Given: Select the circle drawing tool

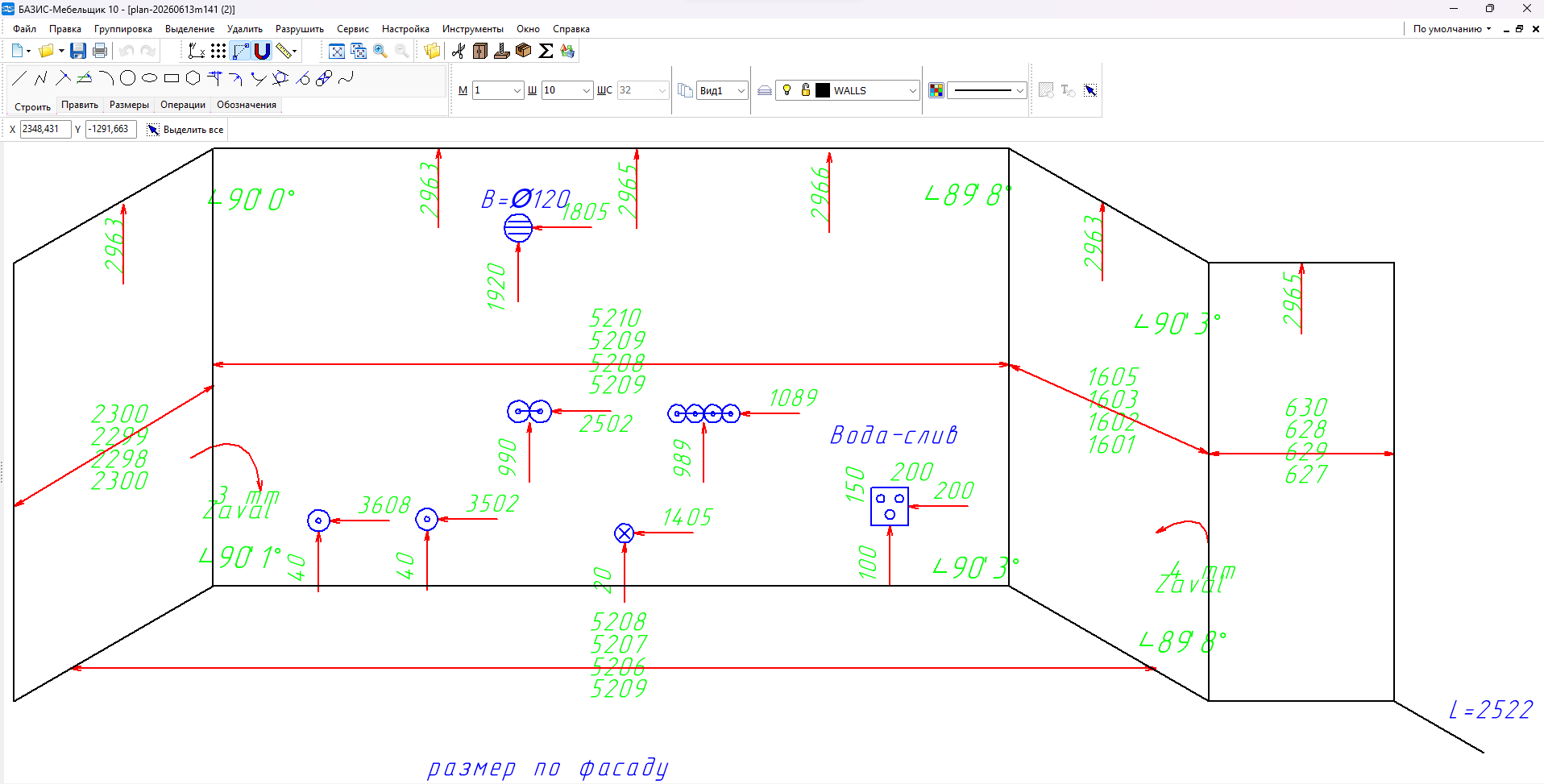Looking at the screenshot, I should [127, 78].
